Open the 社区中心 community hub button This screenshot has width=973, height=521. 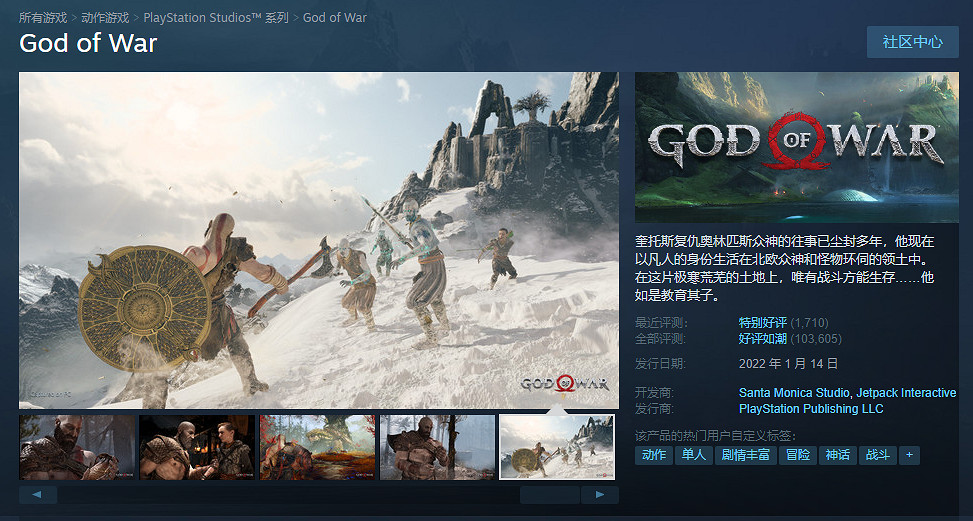tap(912, 42)
